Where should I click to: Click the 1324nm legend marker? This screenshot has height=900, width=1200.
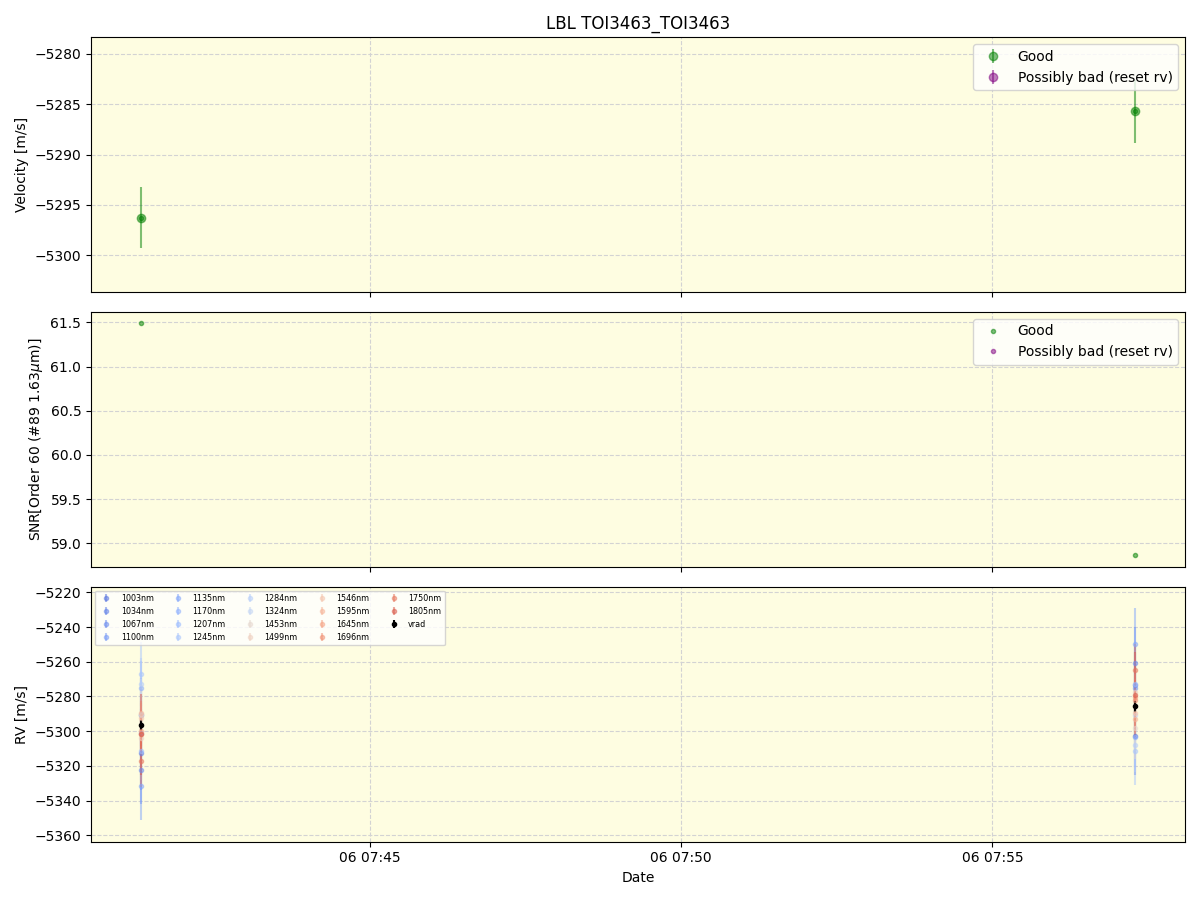250,611
